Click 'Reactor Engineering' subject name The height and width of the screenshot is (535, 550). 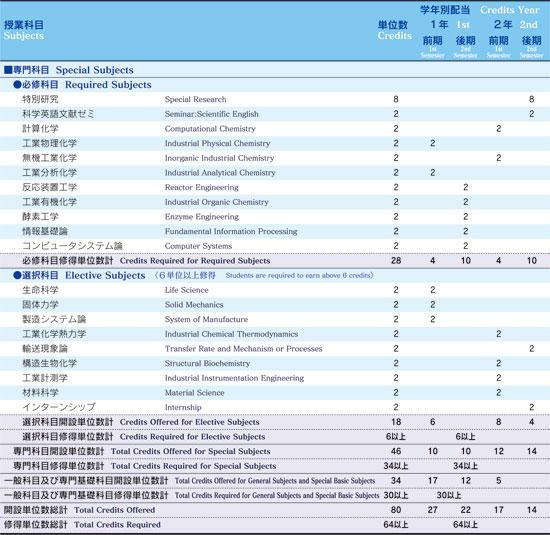tap(202, 187)
